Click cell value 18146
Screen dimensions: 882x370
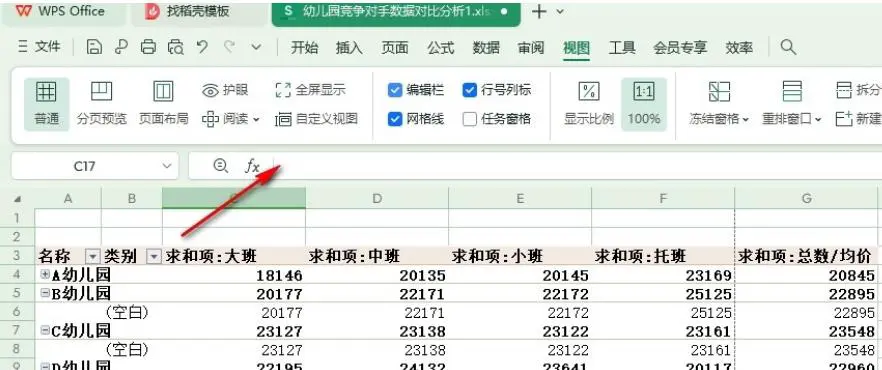pos(234,274)
